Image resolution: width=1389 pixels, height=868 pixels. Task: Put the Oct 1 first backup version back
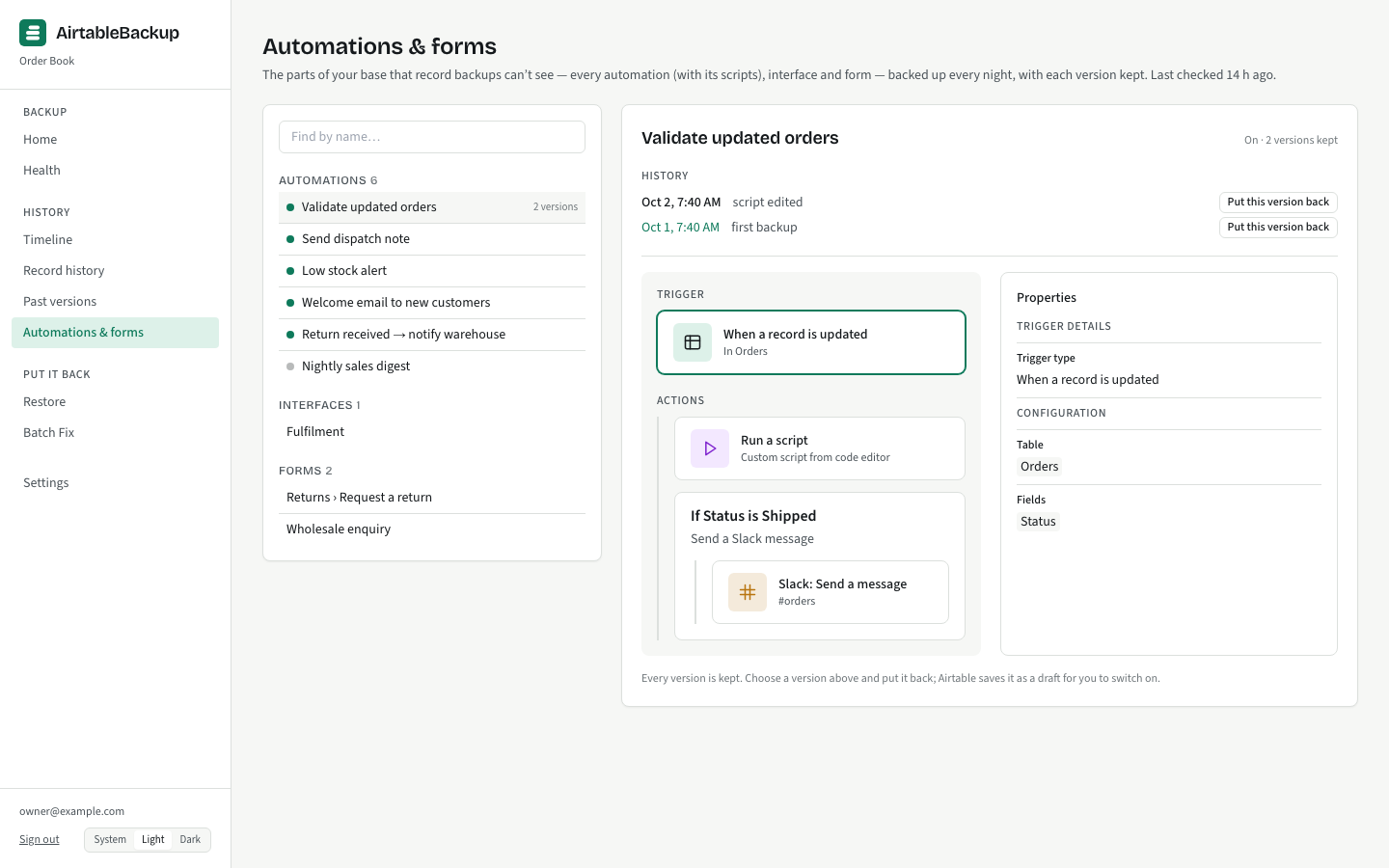click(x=1278, y=228)
